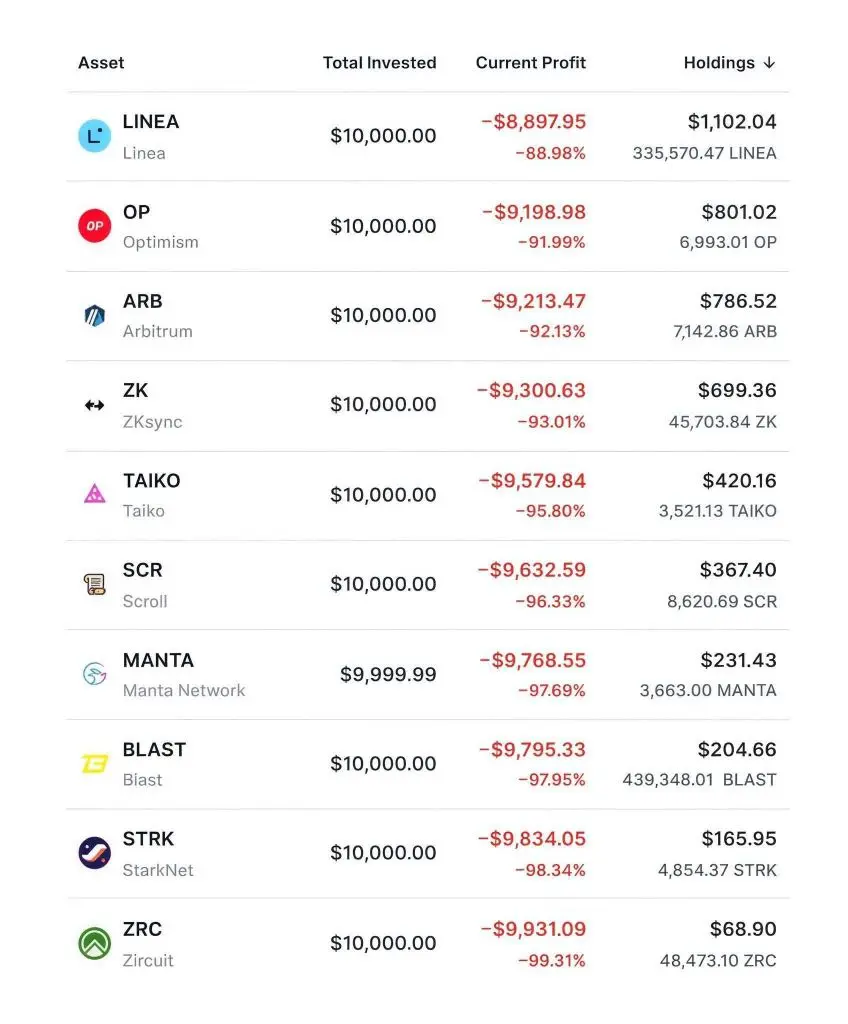Screen dimensions: 848x1024
Task: Click the StarkNet STRK logo icon
Action: (x=94, y=853)
